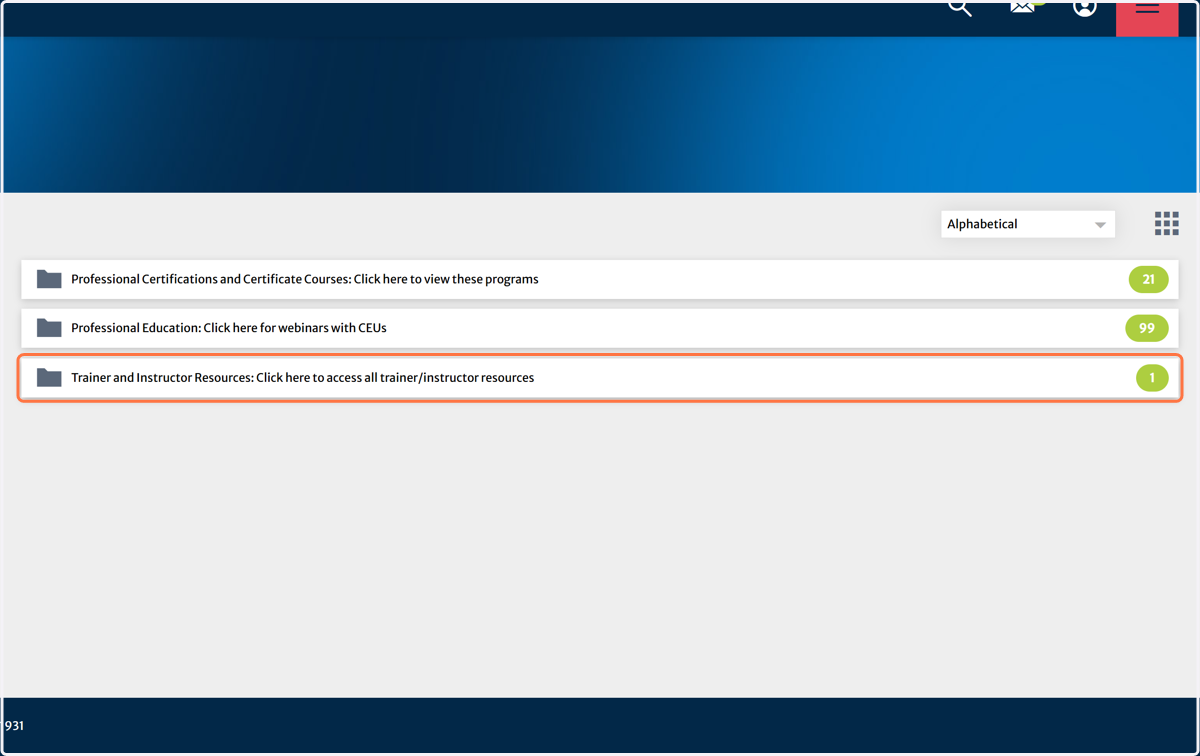Click the 931 text in footer

pos(14,726)
